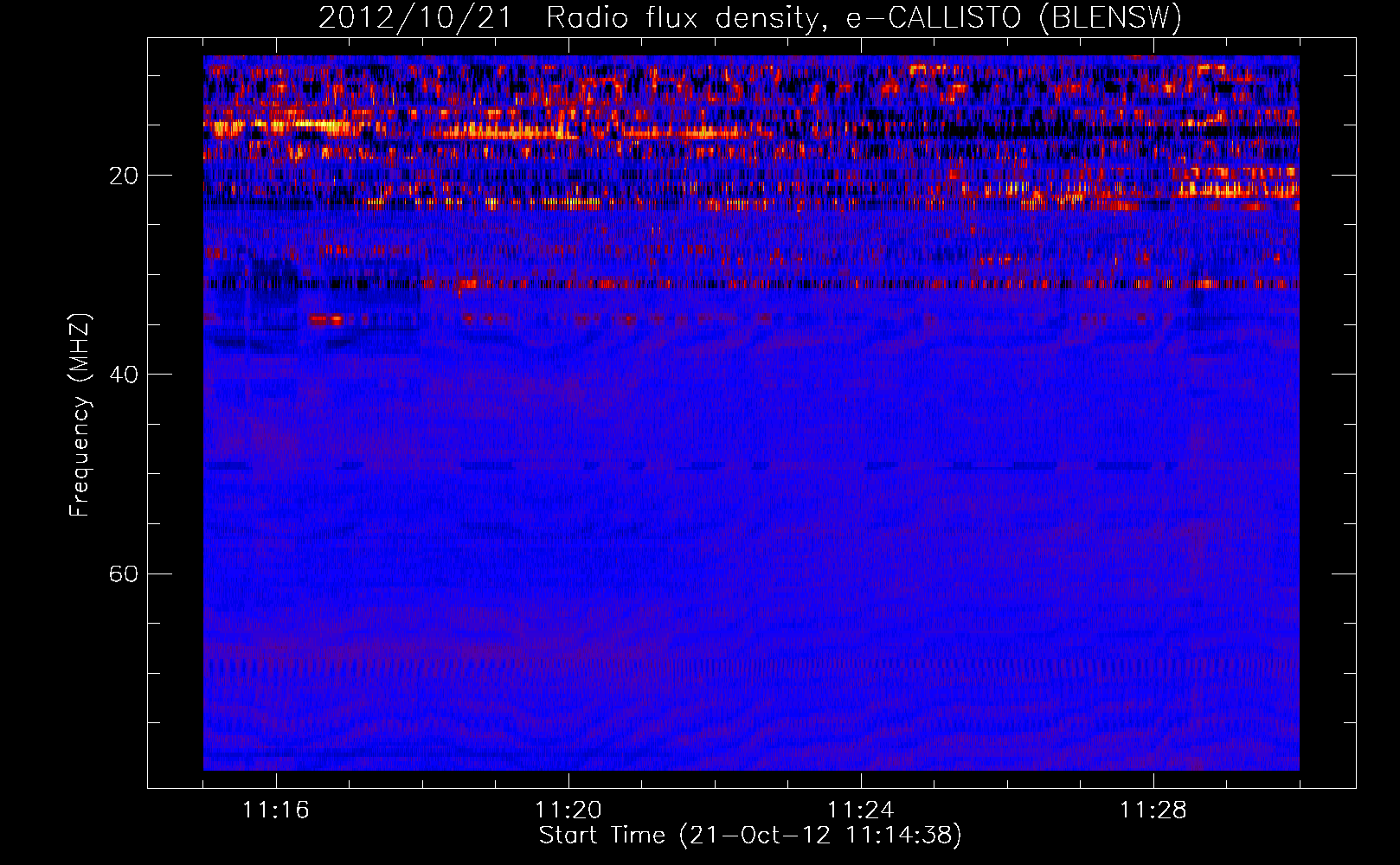Click the 'Frequency (MHZ)' y-axis label
The height and width of the screenshot is (865, 1400).
pyautogui.click(x=80, y=415)
